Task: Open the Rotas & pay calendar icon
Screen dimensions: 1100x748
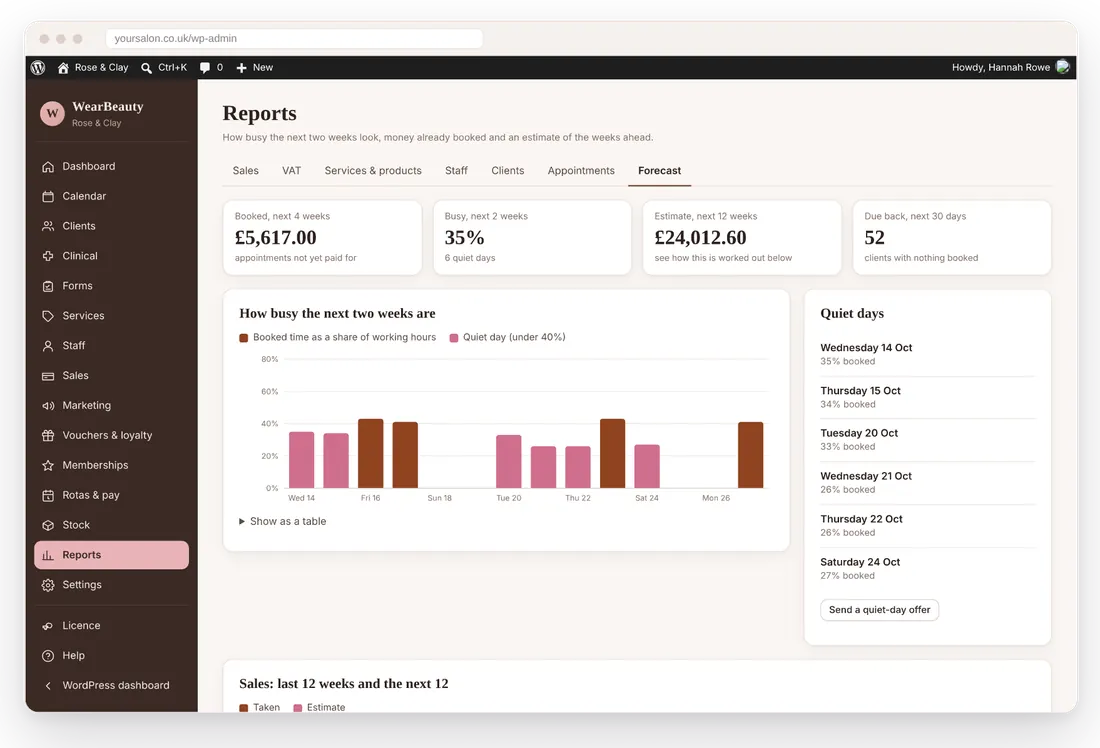Action: 48,495
